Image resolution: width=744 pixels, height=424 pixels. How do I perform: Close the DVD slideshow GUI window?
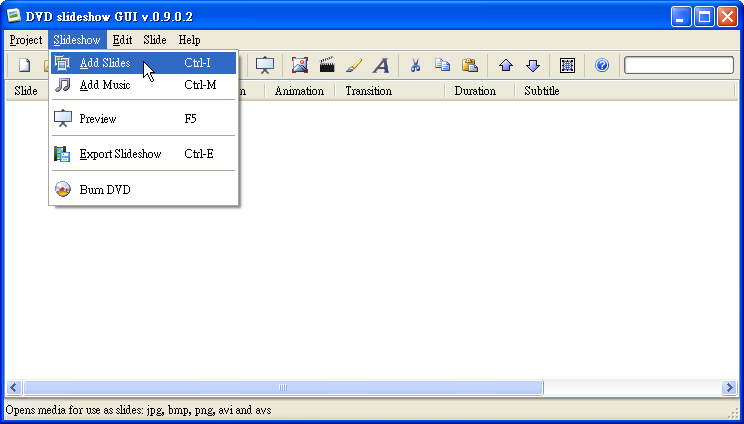click(x=727, y=17)
